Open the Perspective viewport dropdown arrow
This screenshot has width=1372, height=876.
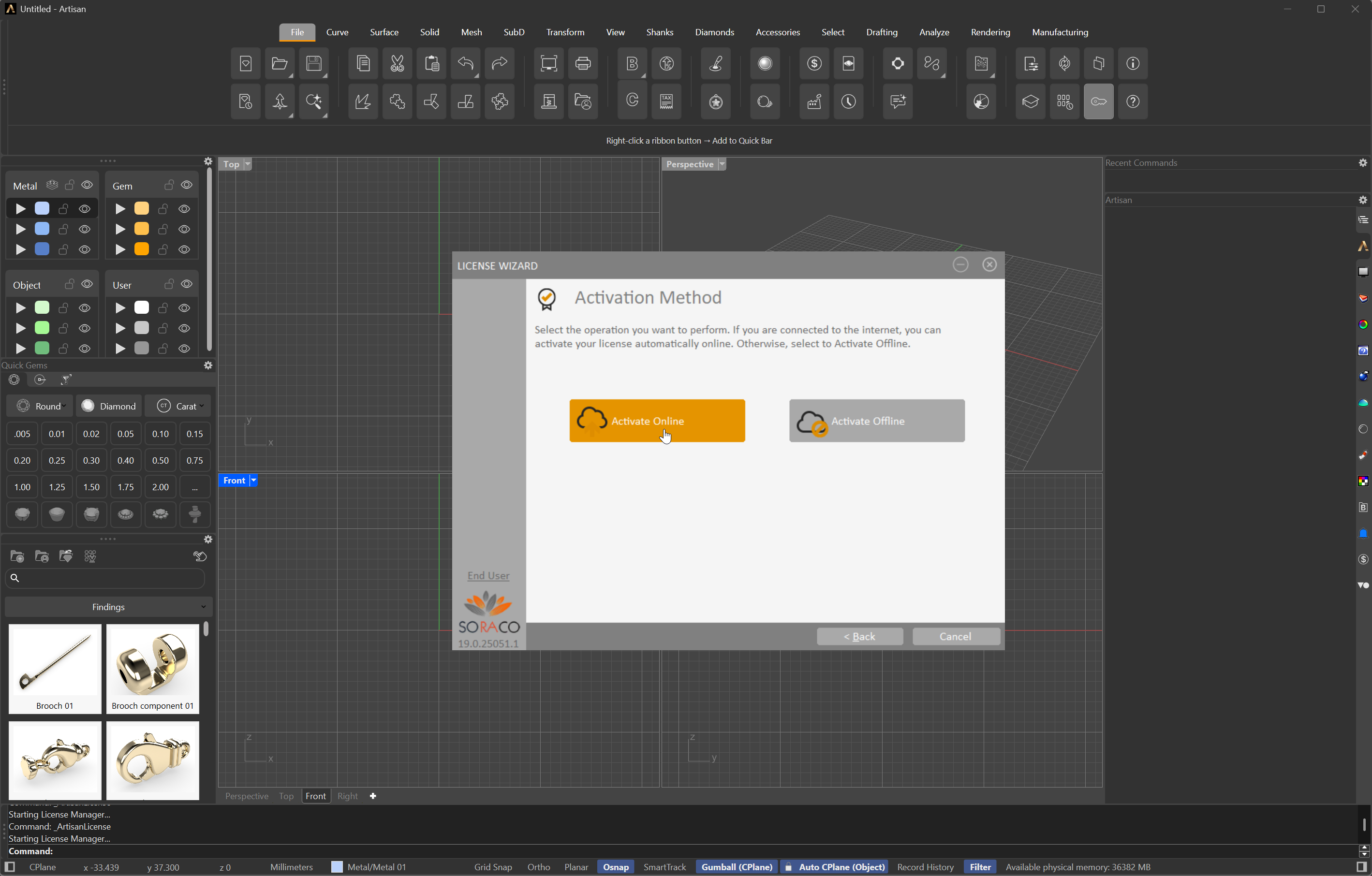pos(722,164)
